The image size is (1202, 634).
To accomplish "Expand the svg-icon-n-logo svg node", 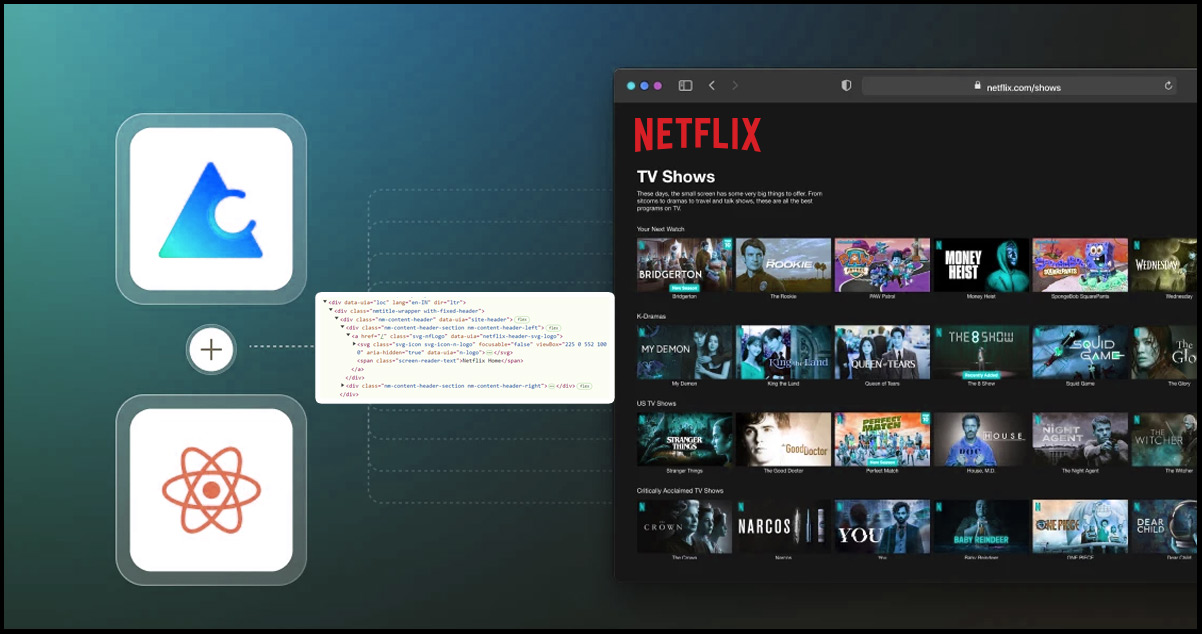I will pyautogui.click(x=355, y=344).
